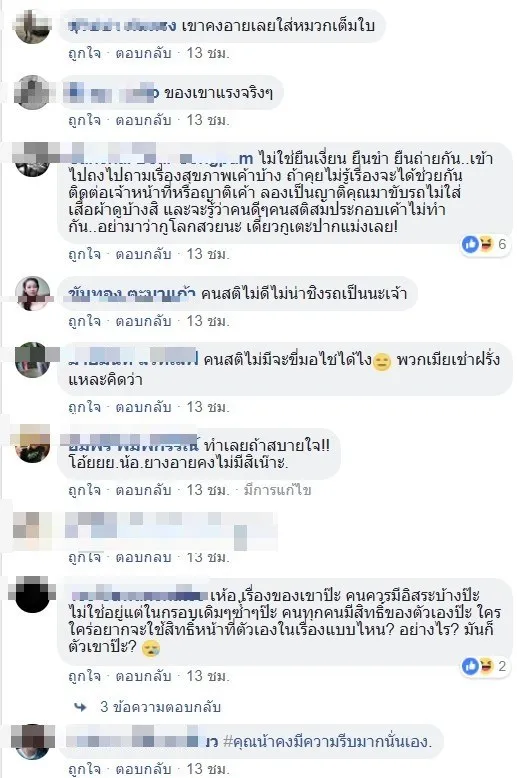Open the มีการแก้ไข edit history link
Screen dimensions: 517x778
[277, 490]
